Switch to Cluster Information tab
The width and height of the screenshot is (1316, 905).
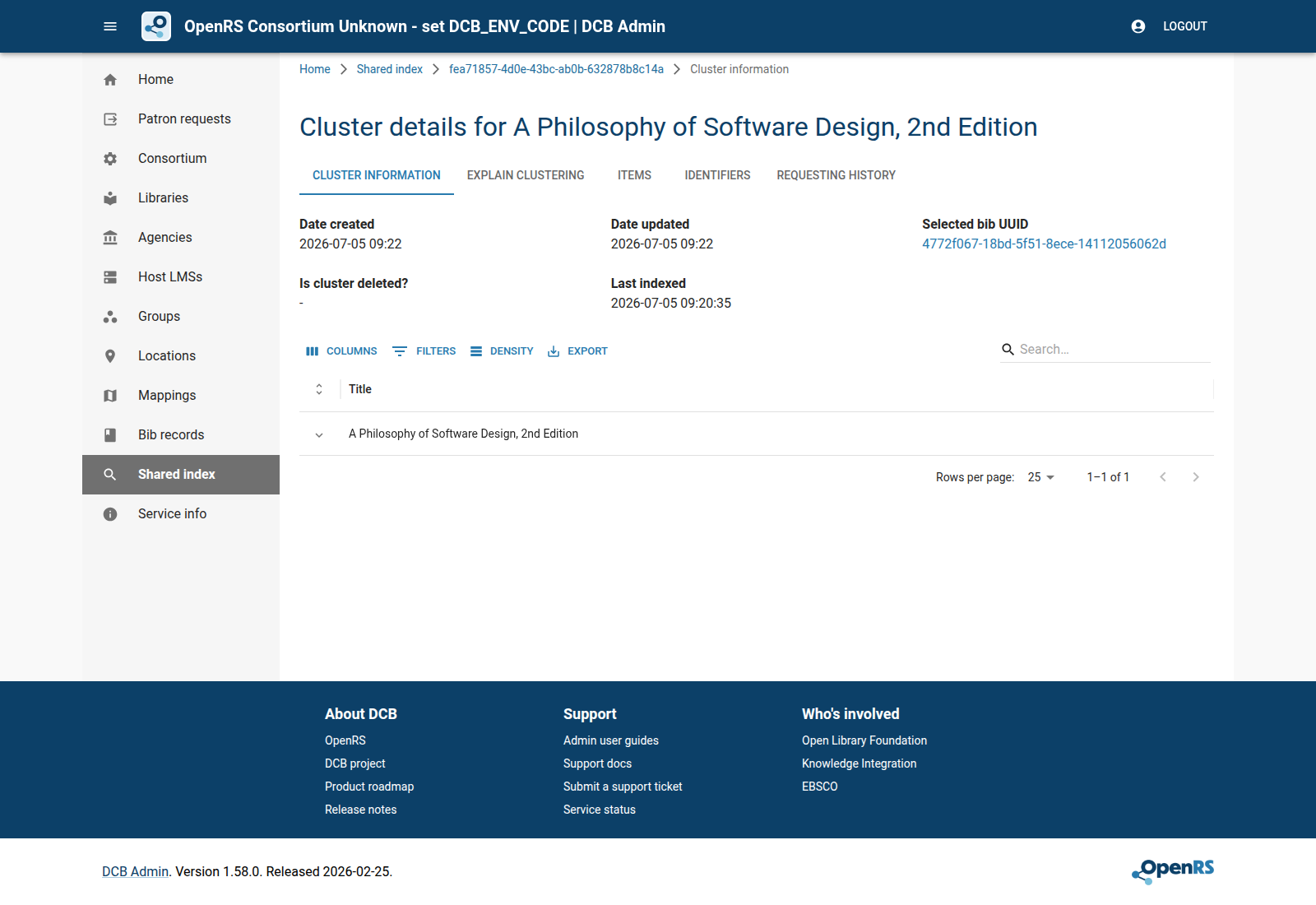(x=377, y=175)
